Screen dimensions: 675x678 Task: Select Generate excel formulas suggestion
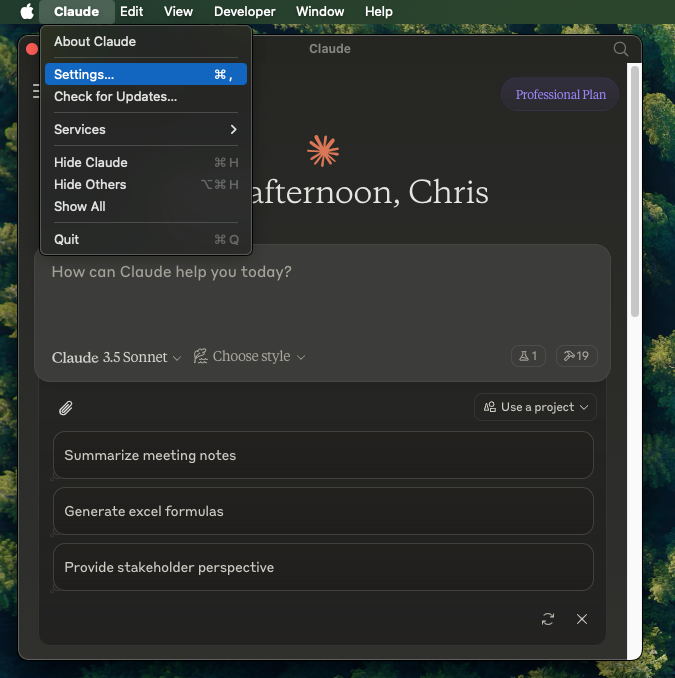[x=323, y=511]
